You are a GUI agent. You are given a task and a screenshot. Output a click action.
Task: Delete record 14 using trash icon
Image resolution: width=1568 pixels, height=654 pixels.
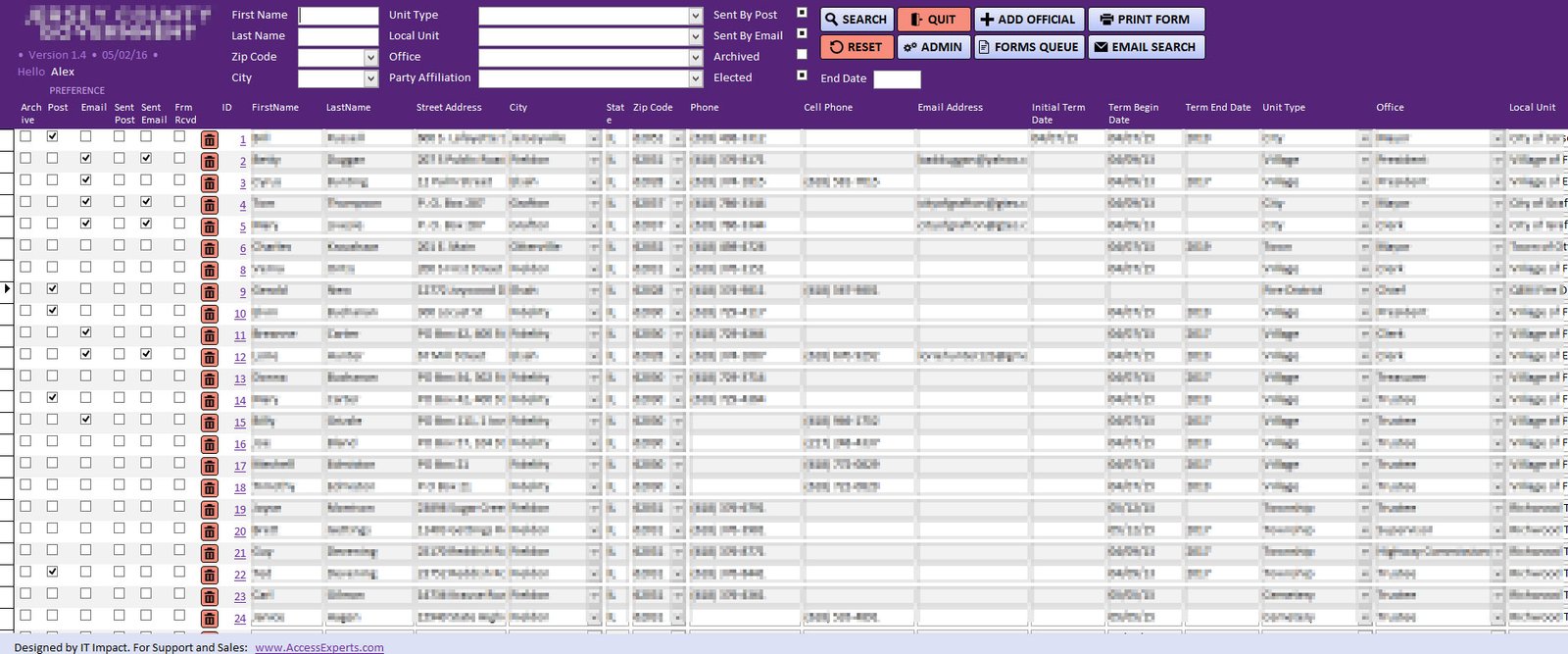point(210,401)
